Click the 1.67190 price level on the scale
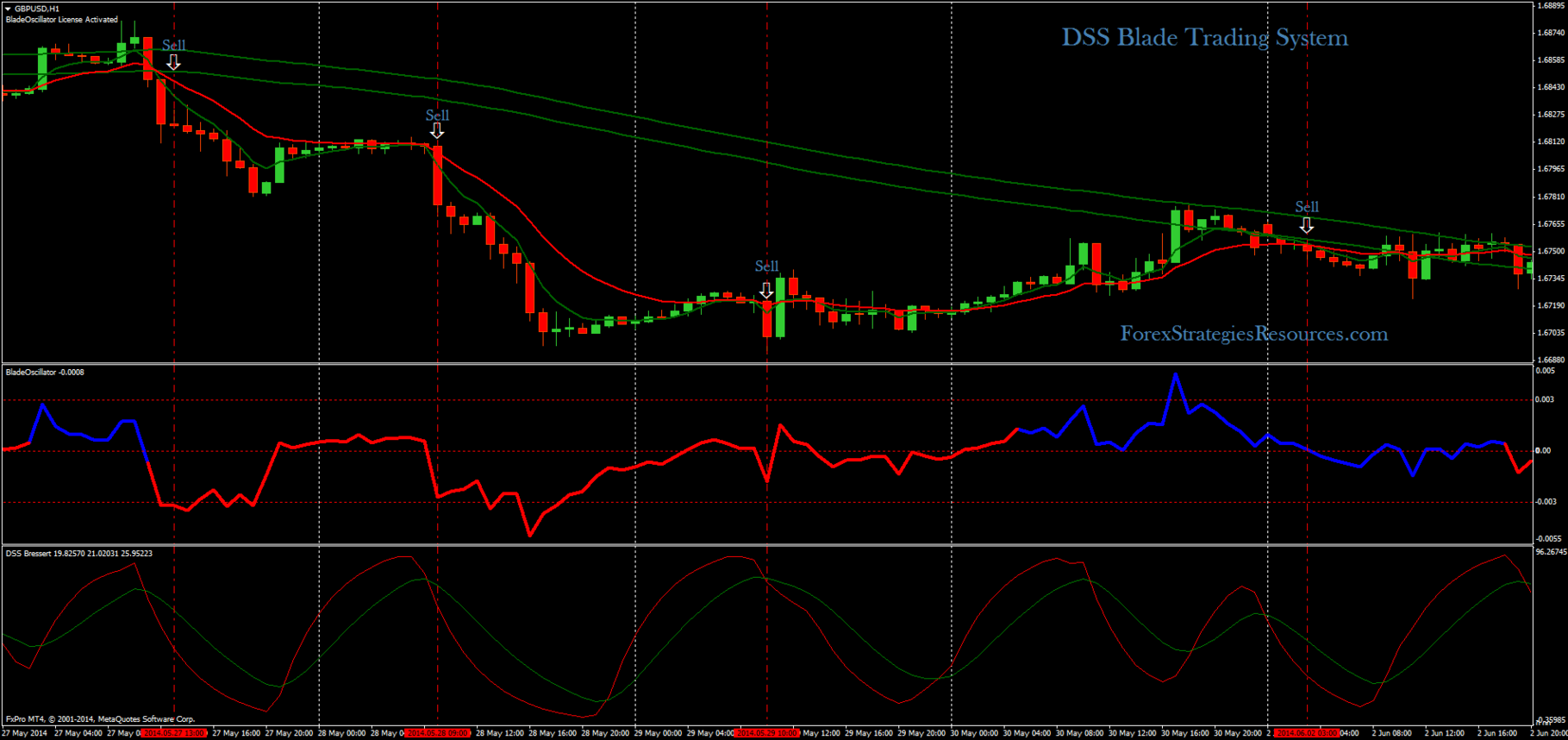The width and height of the screenshot is (1568, 740). (1551, 305)
